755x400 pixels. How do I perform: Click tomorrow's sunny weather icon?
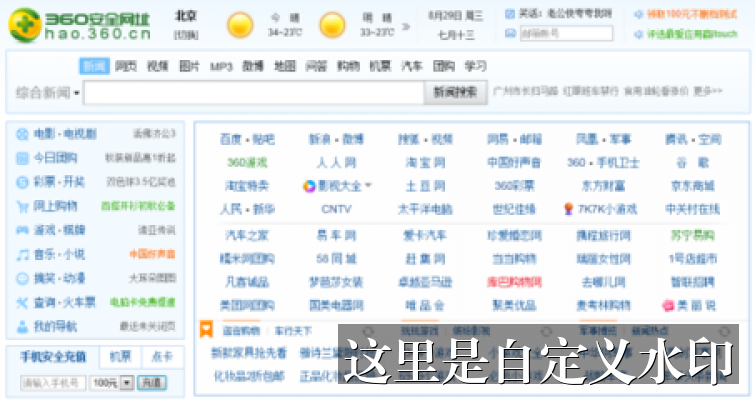(332, 26)
